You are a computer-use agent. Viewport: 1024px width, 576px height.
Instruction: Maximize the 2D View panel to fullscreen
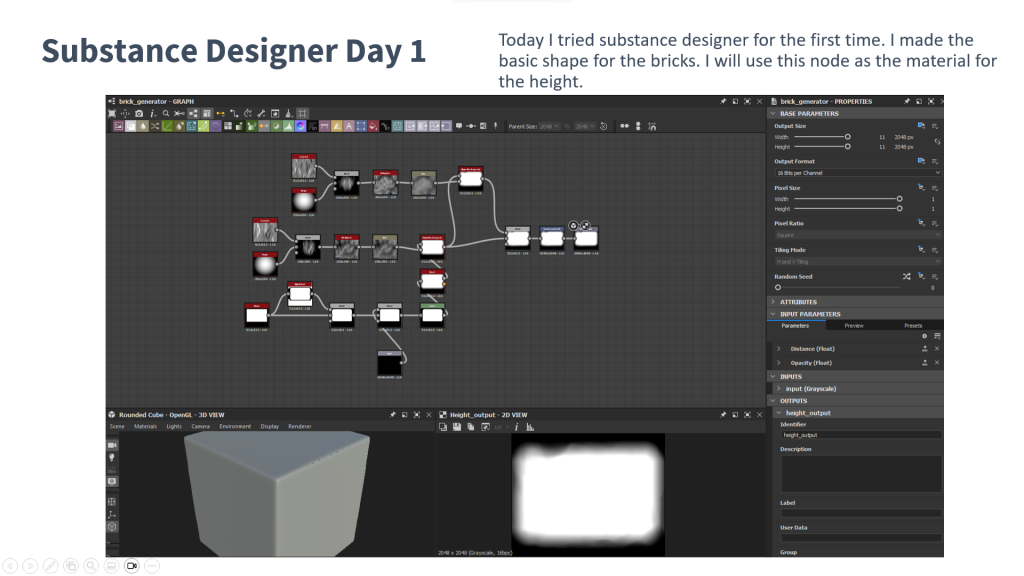(x=748, y=415)
